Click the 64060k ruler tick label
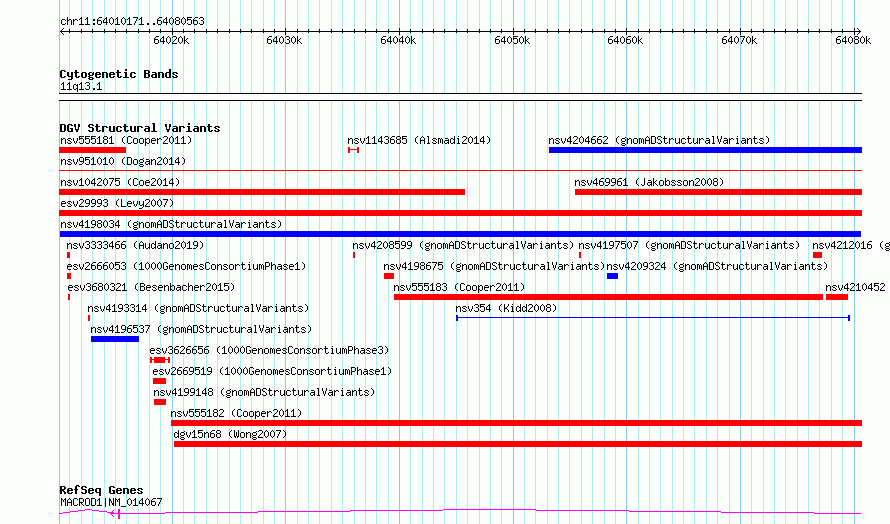The width and height of the screenshot is (890, 524). point(625,40)
